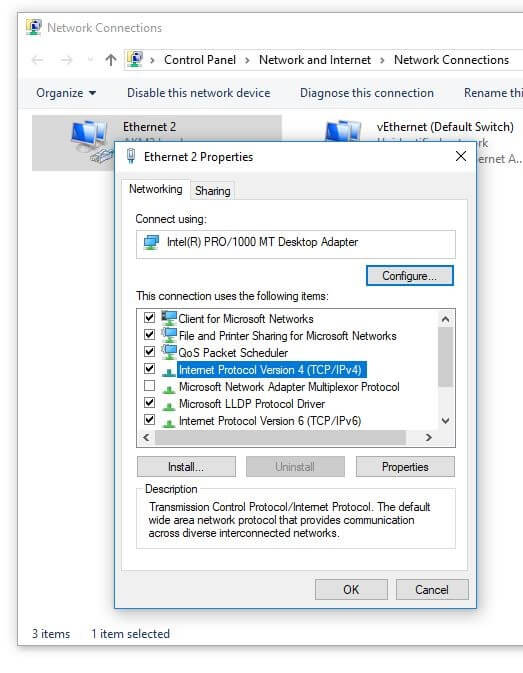
Task: Click Client for Microsoft Networks icon
Action: tap(169, 318)
